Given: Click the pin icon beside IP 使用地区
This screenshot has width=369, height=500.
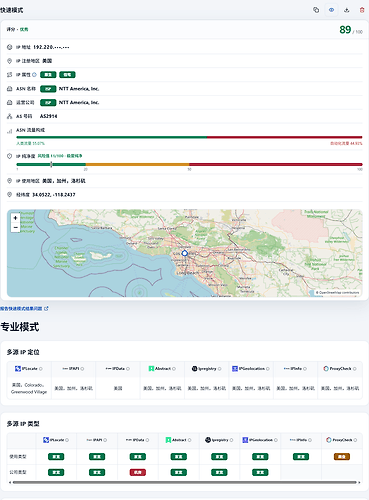Looking at the screenshot, I should [9, 181].
